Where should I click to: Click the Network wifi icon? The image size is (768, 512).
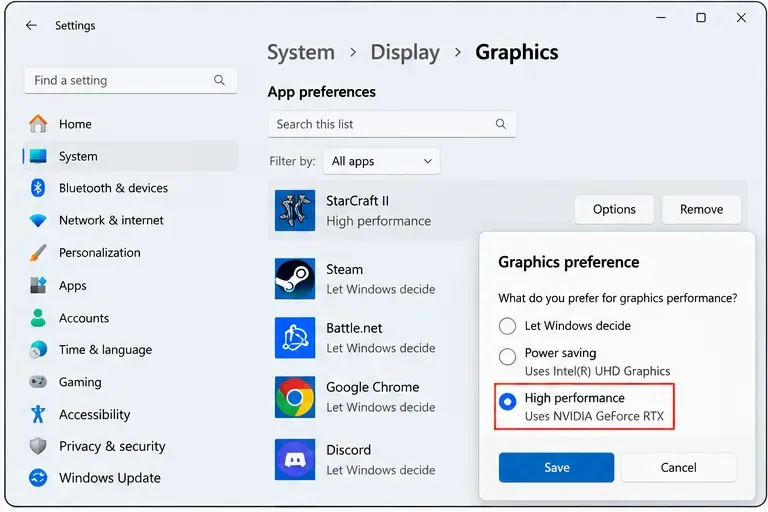tap(38, 220)
